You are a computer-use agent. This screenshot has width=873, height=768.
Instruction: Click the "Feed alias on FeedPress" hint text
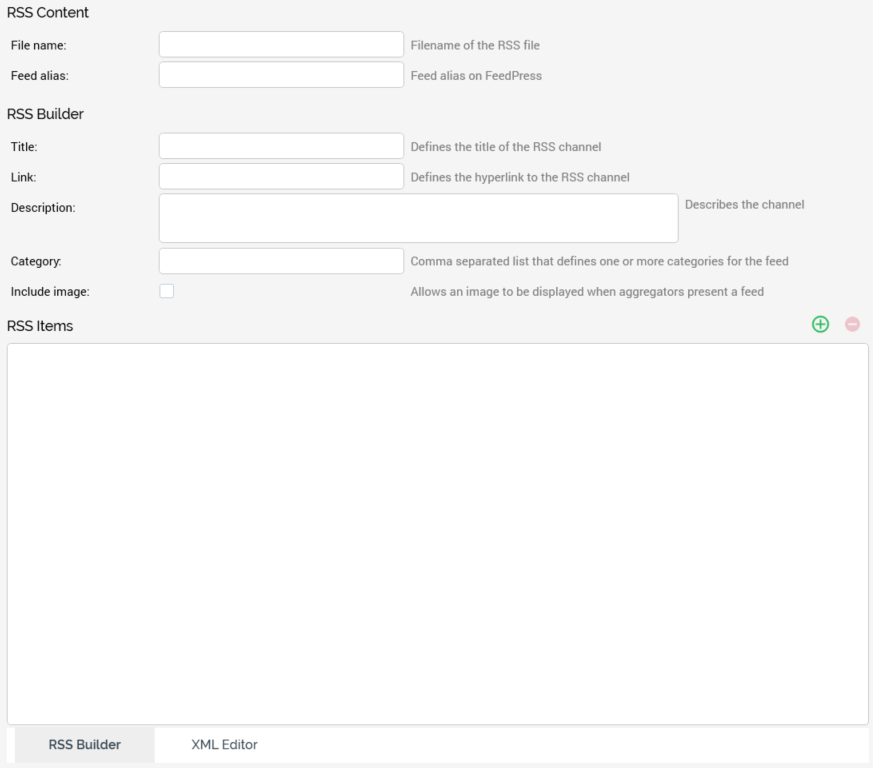pyautogui.click(x=476, y=76)
